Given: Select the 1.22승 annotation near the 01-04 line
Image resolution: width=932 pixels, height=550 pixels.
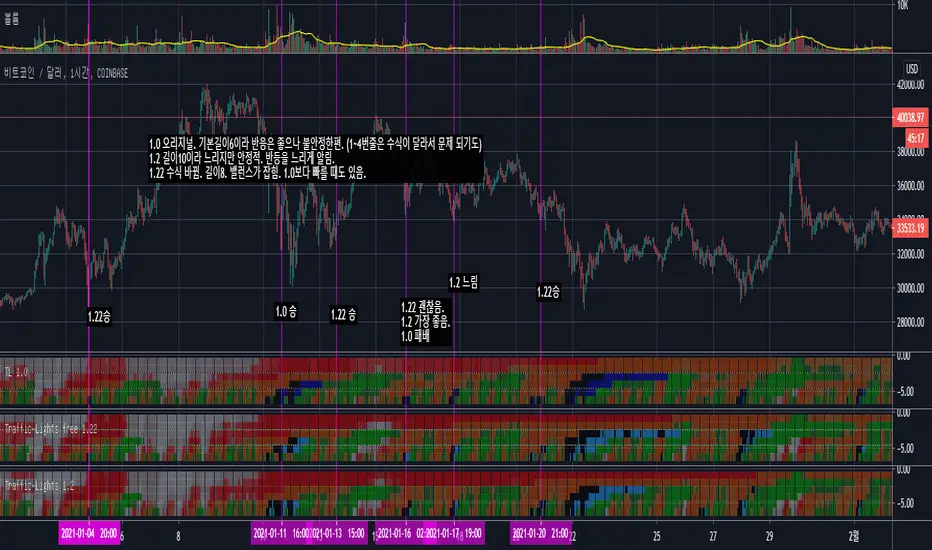Looking at the screenshot, I should 99,317.
